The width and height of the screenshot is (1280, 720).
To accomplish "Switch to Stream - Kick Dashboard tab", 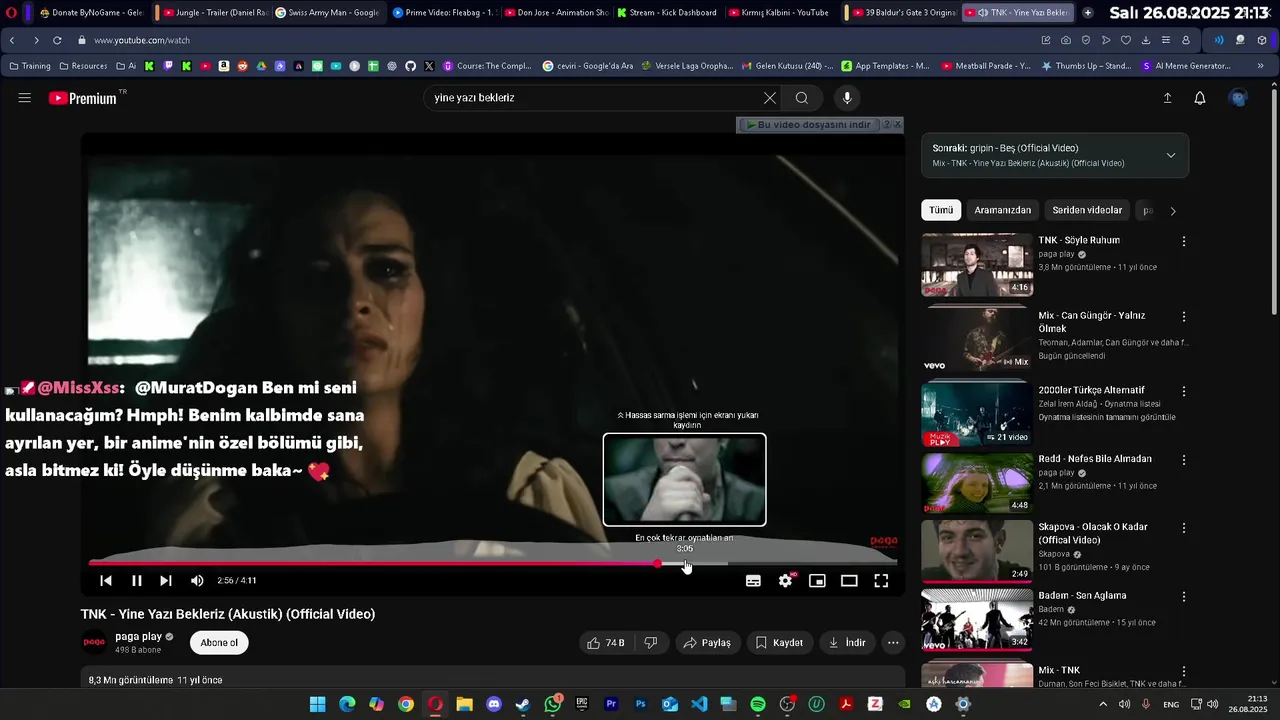I will point(667,13).
